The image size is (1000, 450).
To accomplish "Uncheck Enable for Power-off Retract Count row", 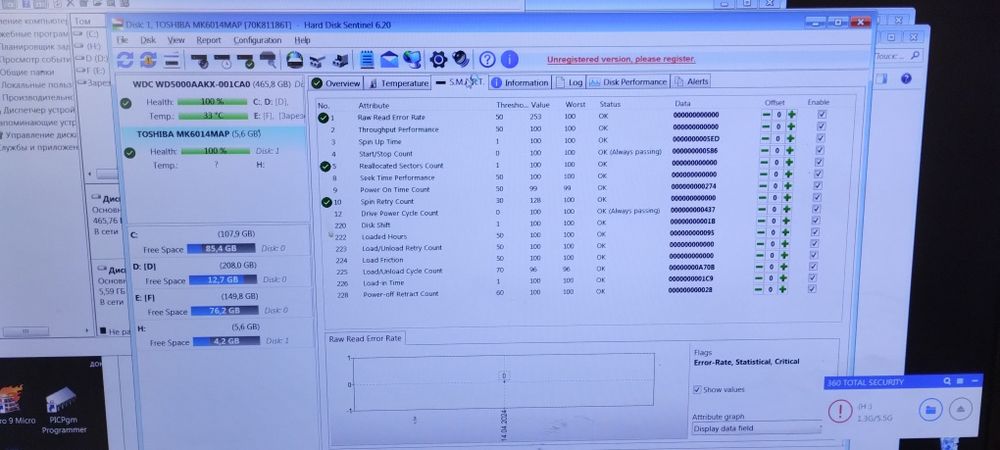I will pyautogui.click(x=811, y=289).
